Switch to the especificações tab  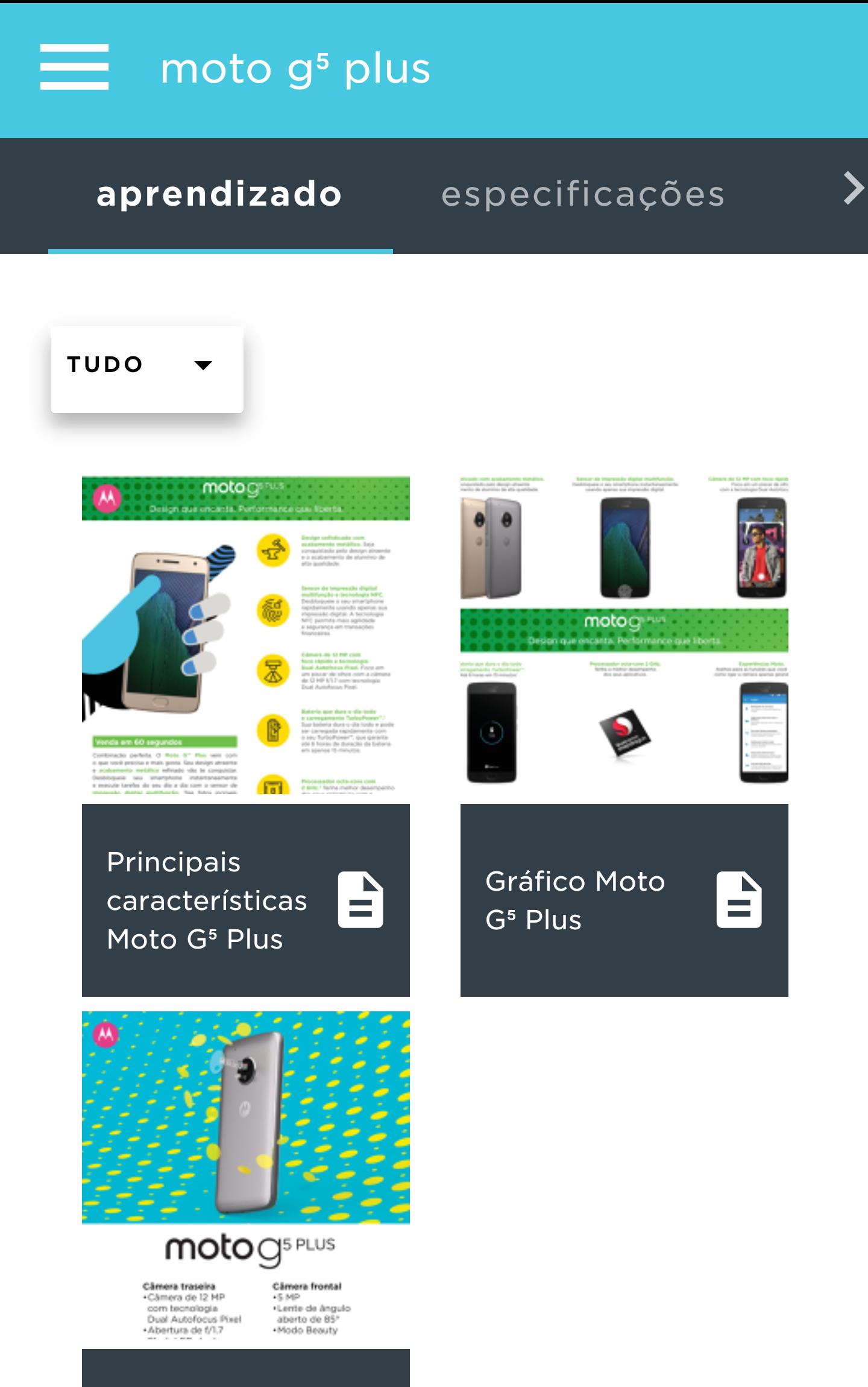click(x=583, y=195)
